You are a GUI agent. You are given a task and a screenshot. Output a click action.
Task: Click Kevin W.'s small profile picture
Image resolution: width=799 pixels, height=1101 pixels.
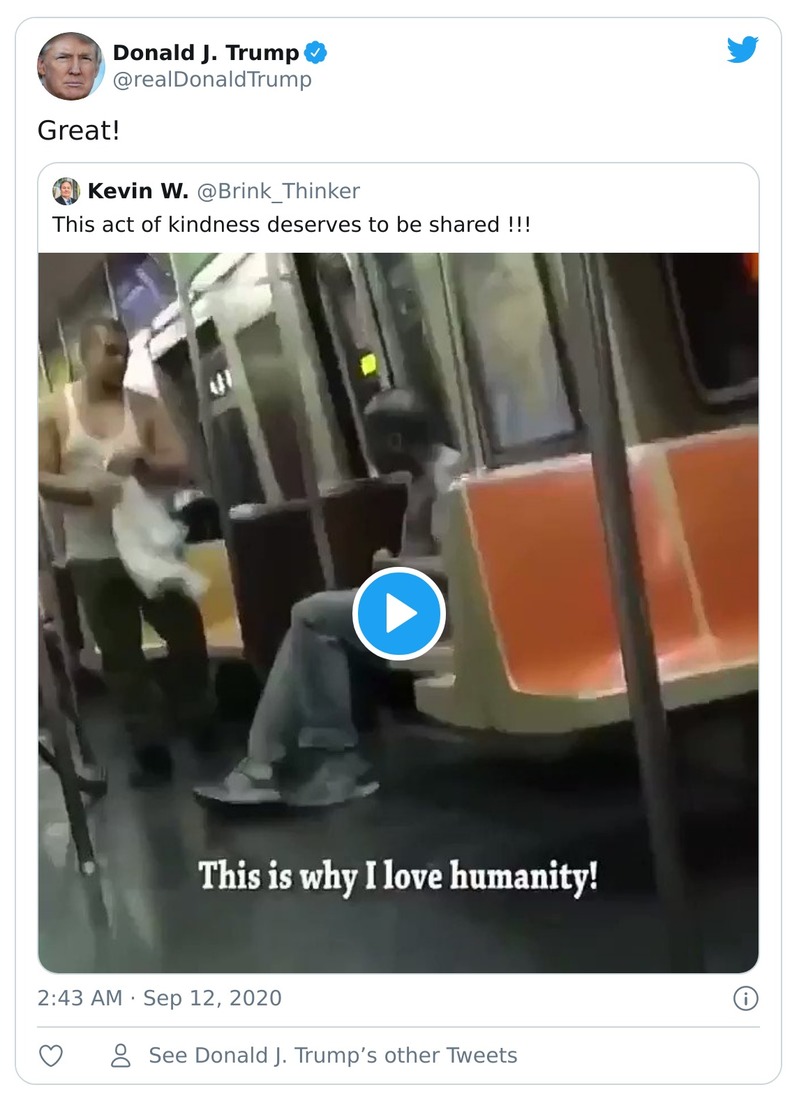[66, 191]
